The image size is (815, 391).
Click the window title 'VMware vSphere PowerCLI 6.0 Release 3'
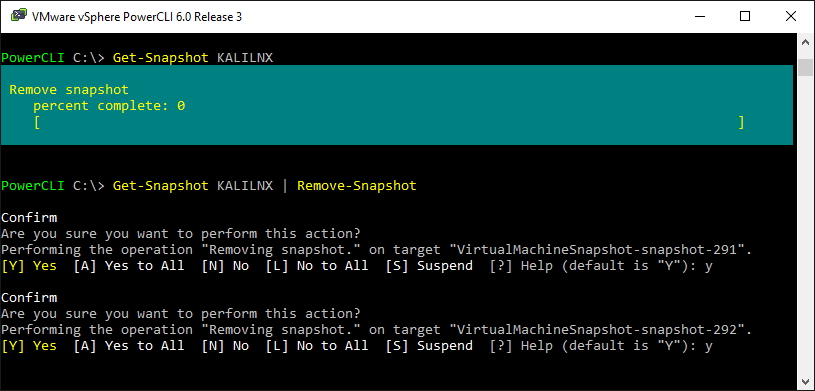click(137, 17)
